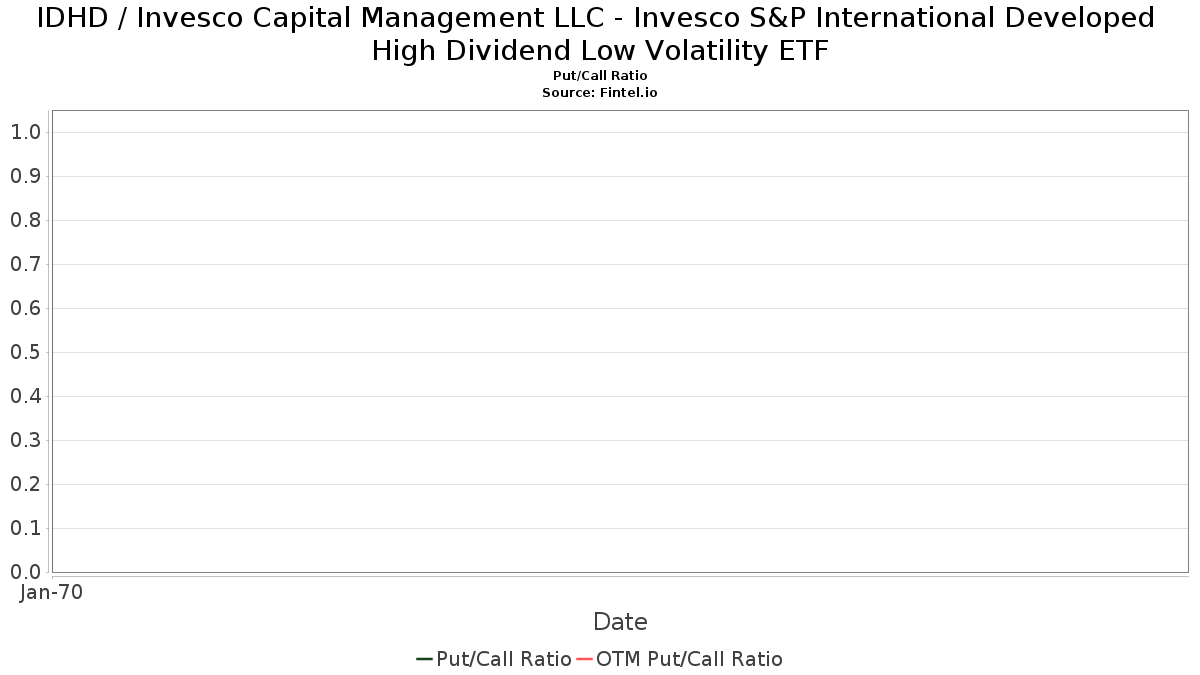
Task: Click the Date axis title
Action: [620, 622]
